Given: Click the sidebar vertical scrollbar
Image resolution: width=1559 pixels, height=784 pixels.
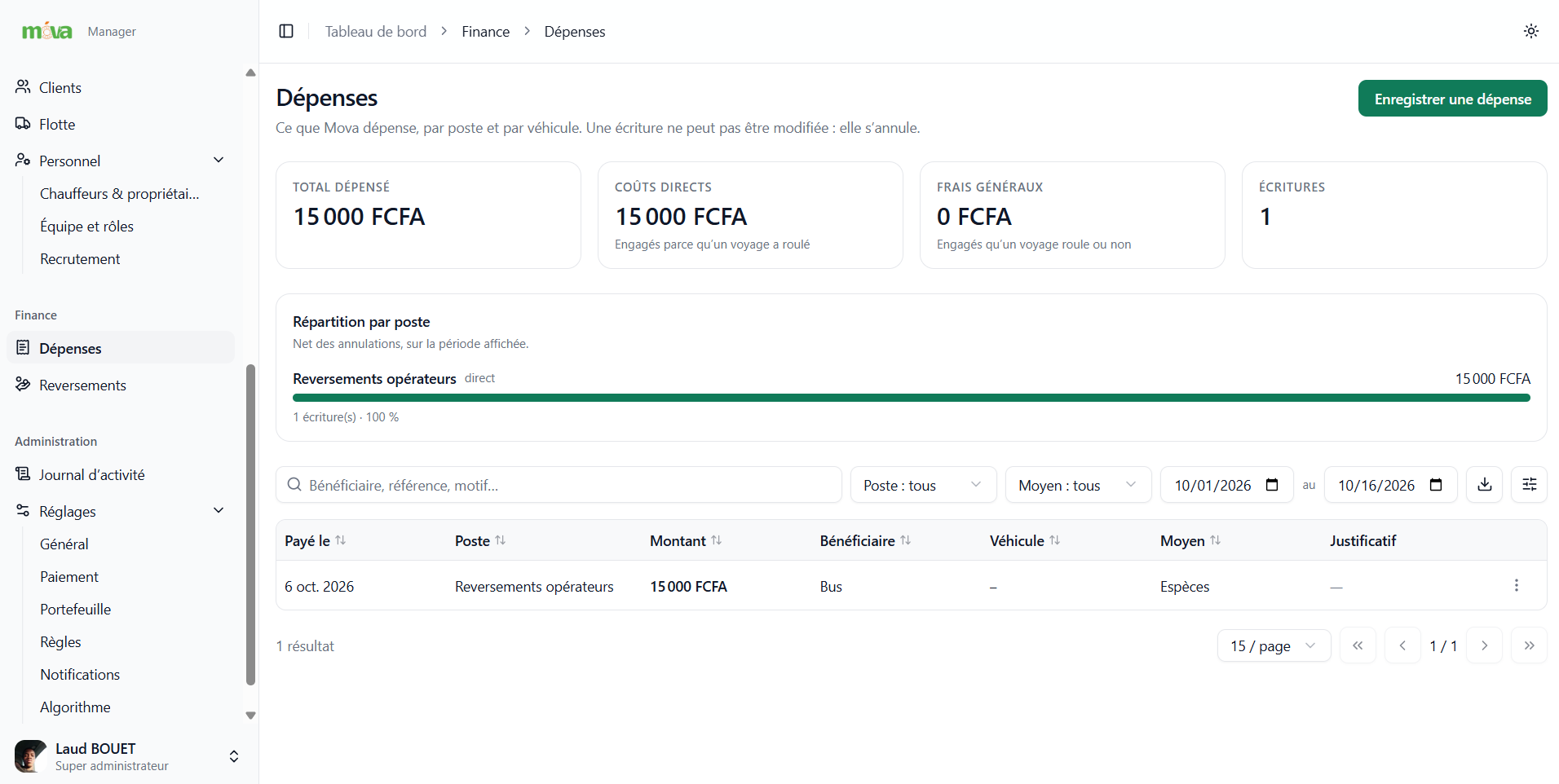Looking at the screenshot, I should coord(250,524).
